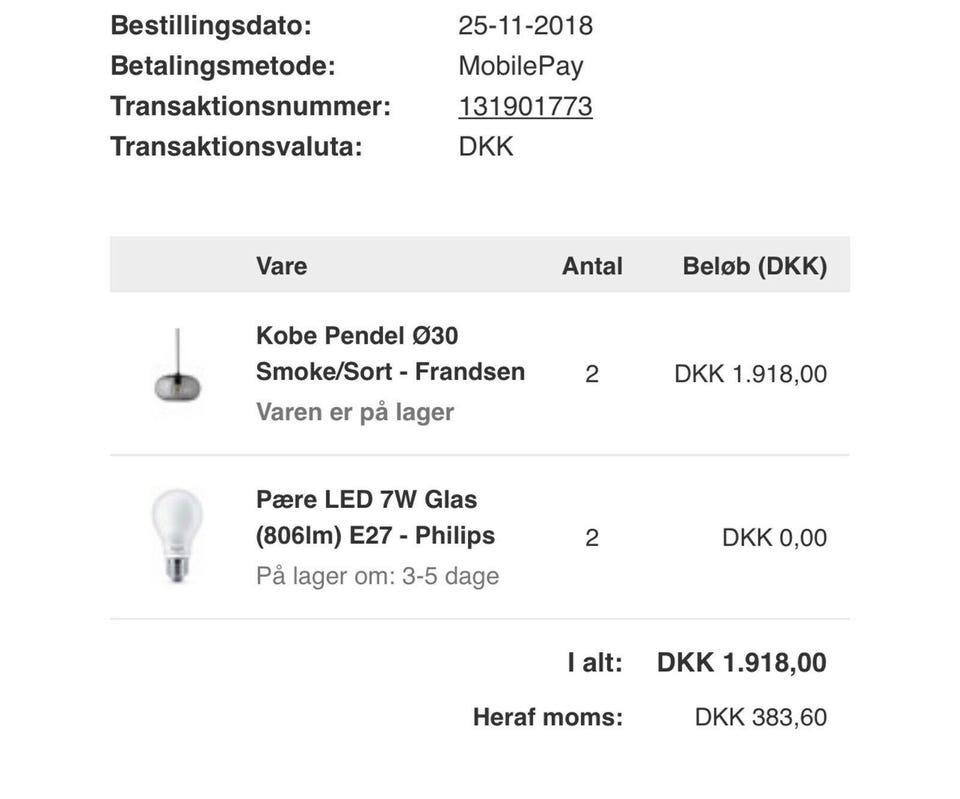Screen dimensions: 960x799
Task: Click 'Varen er på lager' stock status
Action: (x=355, y=413)
